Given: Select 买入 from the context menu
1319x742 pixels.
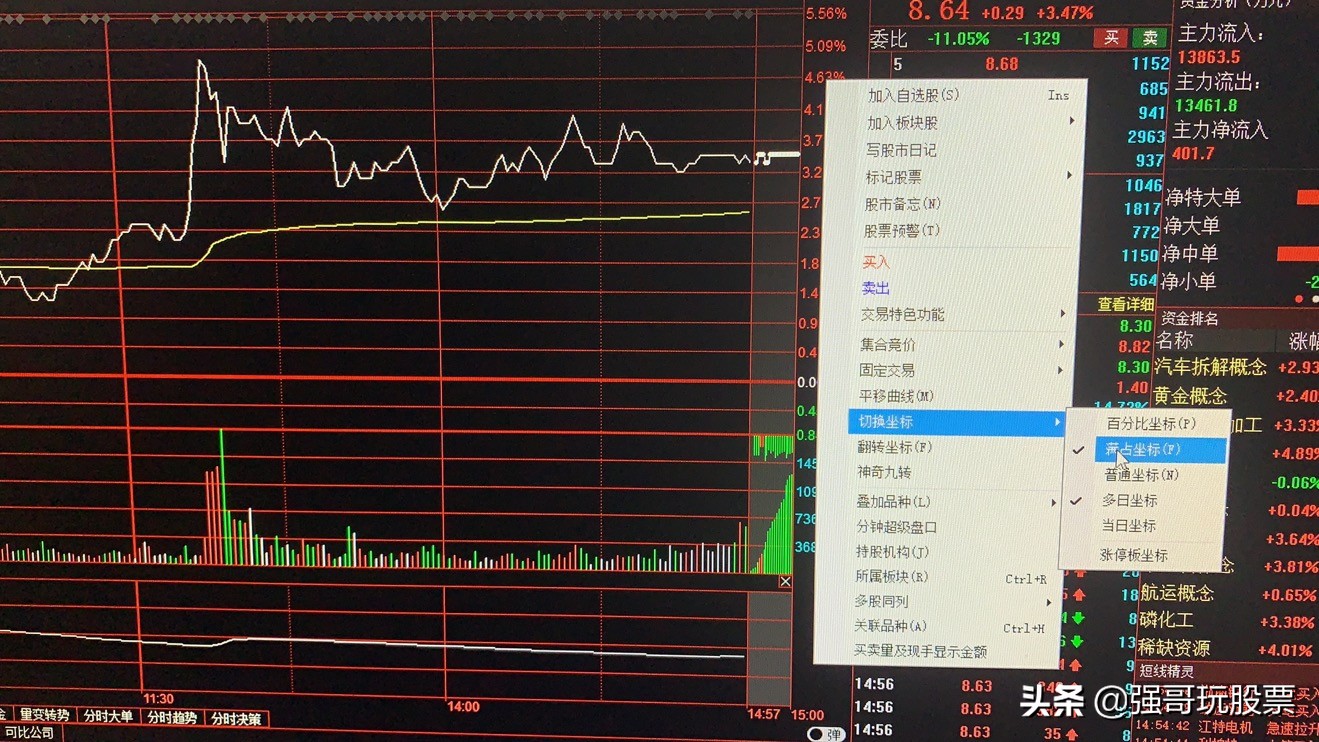Looking at the screenshot, I should [x=873, y=261].
